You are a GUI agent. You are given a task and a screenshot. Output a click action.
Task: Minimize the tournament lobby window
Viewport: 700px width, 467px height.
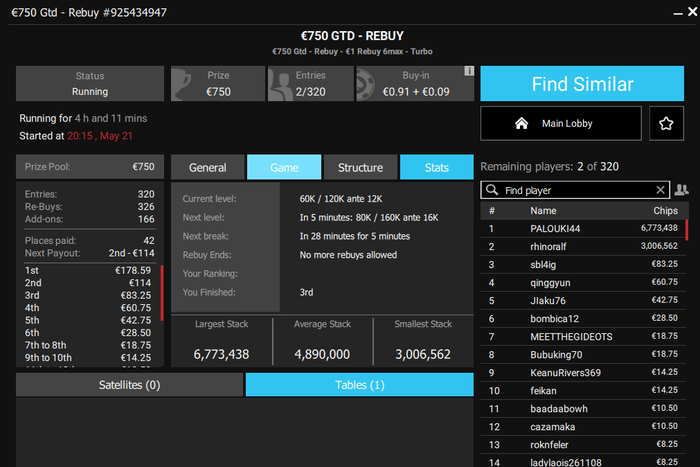tap(678, 14)
